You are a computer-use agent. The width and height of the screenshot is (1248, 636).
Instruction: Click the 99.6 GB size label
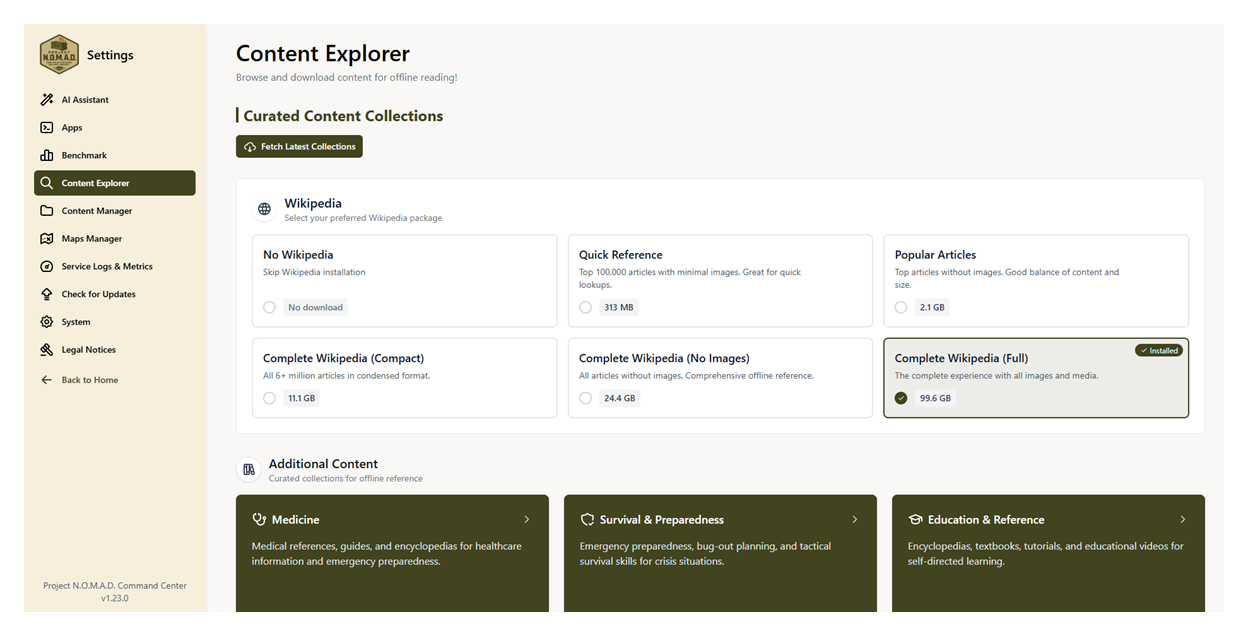point(935,398)
